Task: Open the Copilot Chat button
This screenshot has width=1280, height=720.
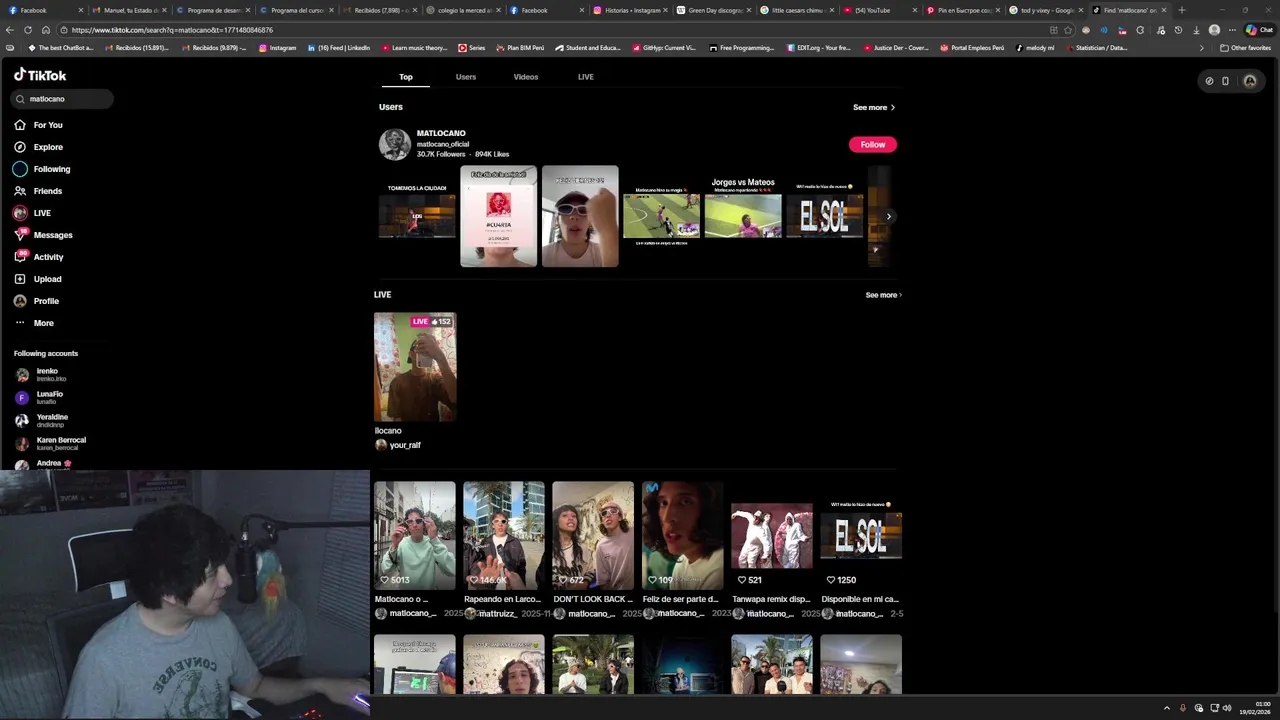Action: (1258, 30)
